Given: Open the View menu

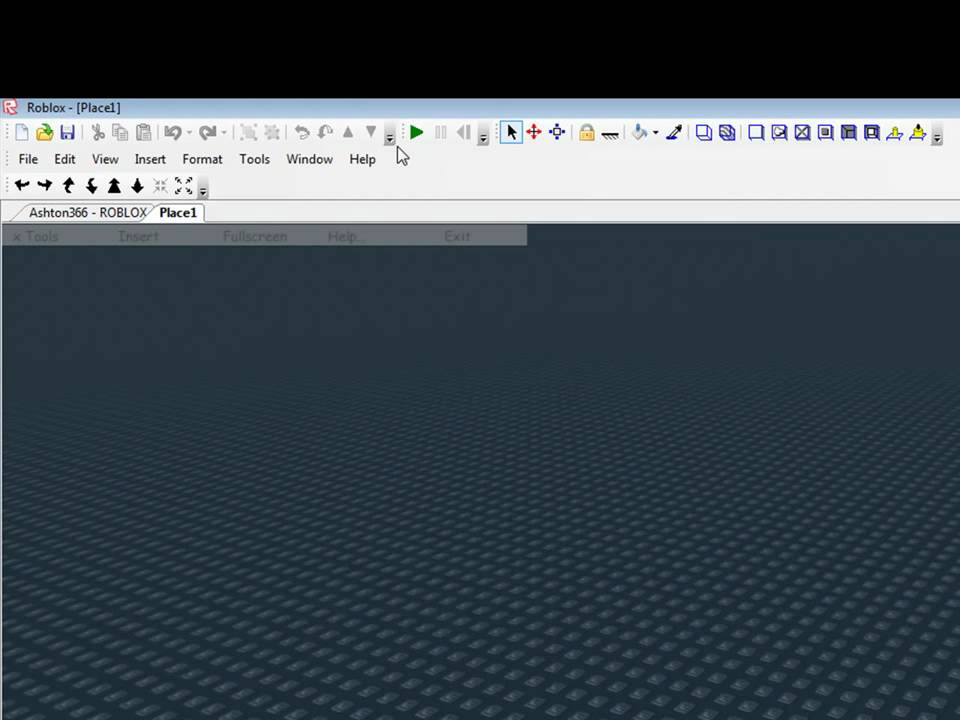Looking at the screenshot, I should [105, 159].
